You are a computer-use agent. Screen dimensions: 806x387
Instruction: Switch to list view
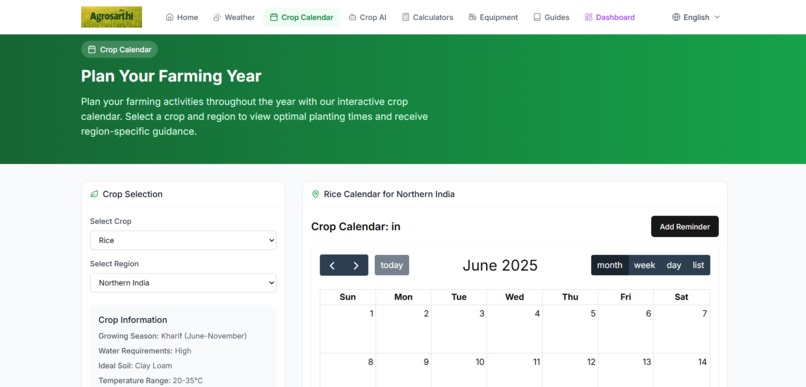[698, 265]
